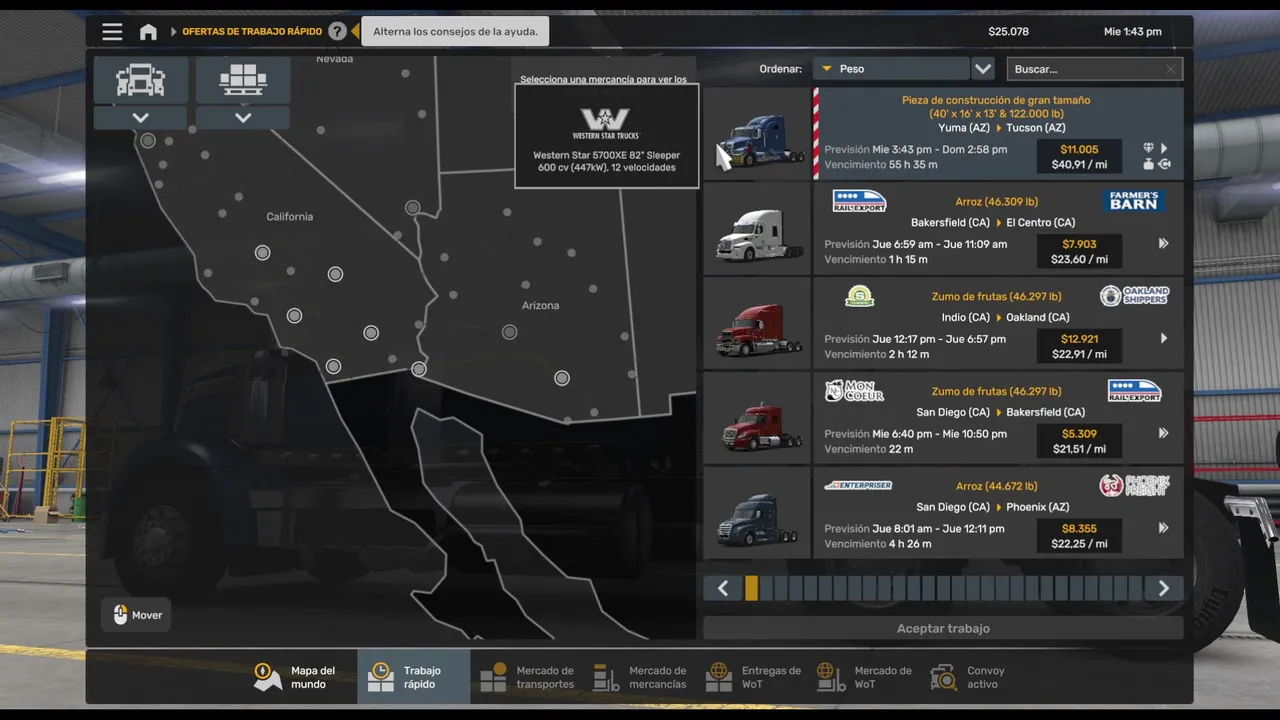Open Convoy activo tab
Screen dimensions: 1280x720
click(x=968, y=677)
